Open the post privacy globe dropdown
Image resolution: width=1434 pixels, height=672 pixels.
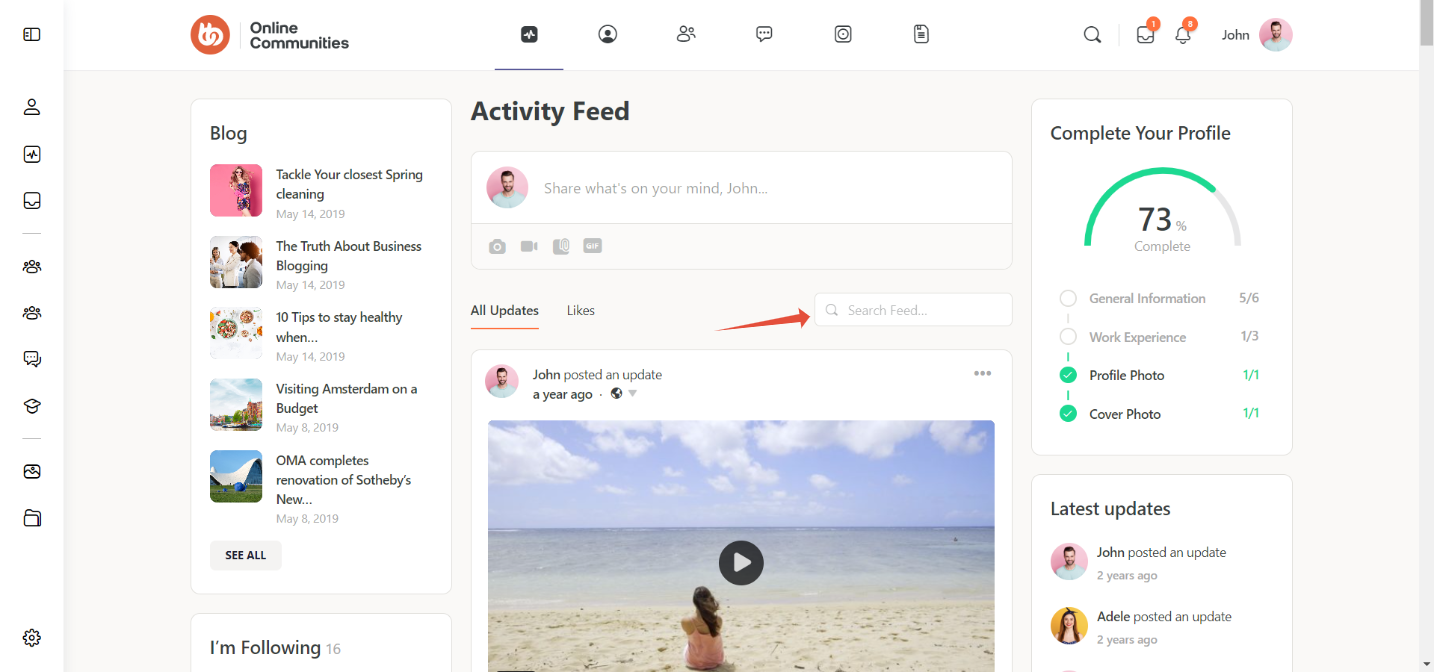pos(623,394)
